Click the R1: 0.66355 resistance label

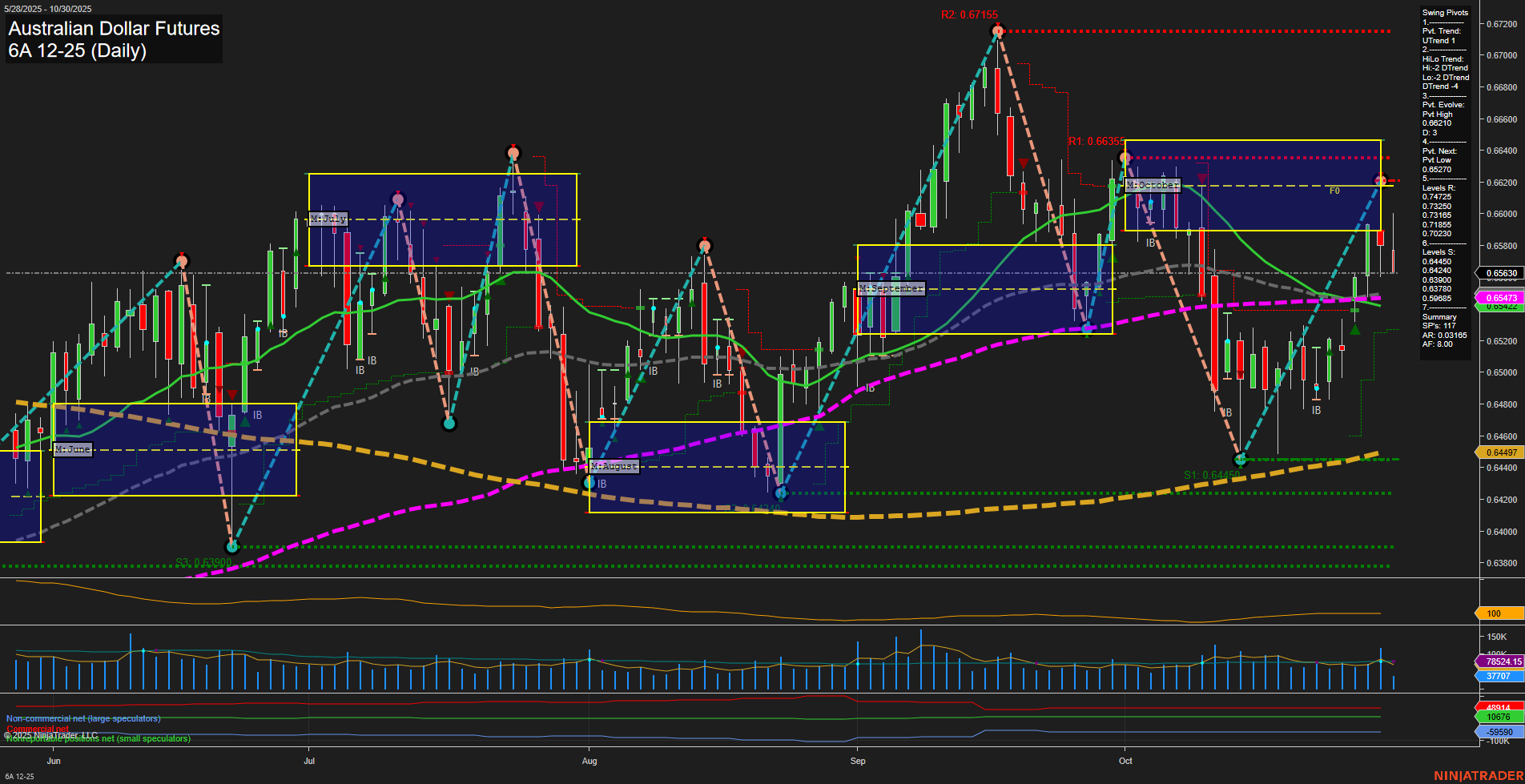coord(1096,141)
